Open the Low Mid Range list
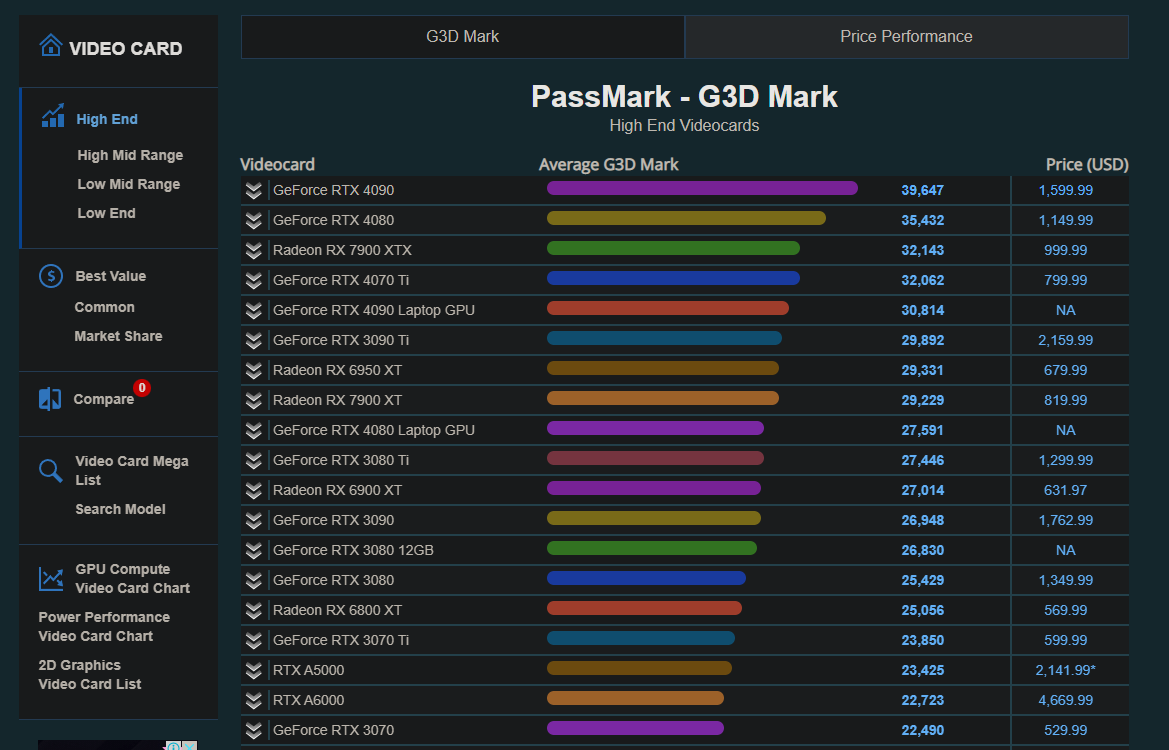The width and height of the screenshot is (1169, 750). click(129, 184)
